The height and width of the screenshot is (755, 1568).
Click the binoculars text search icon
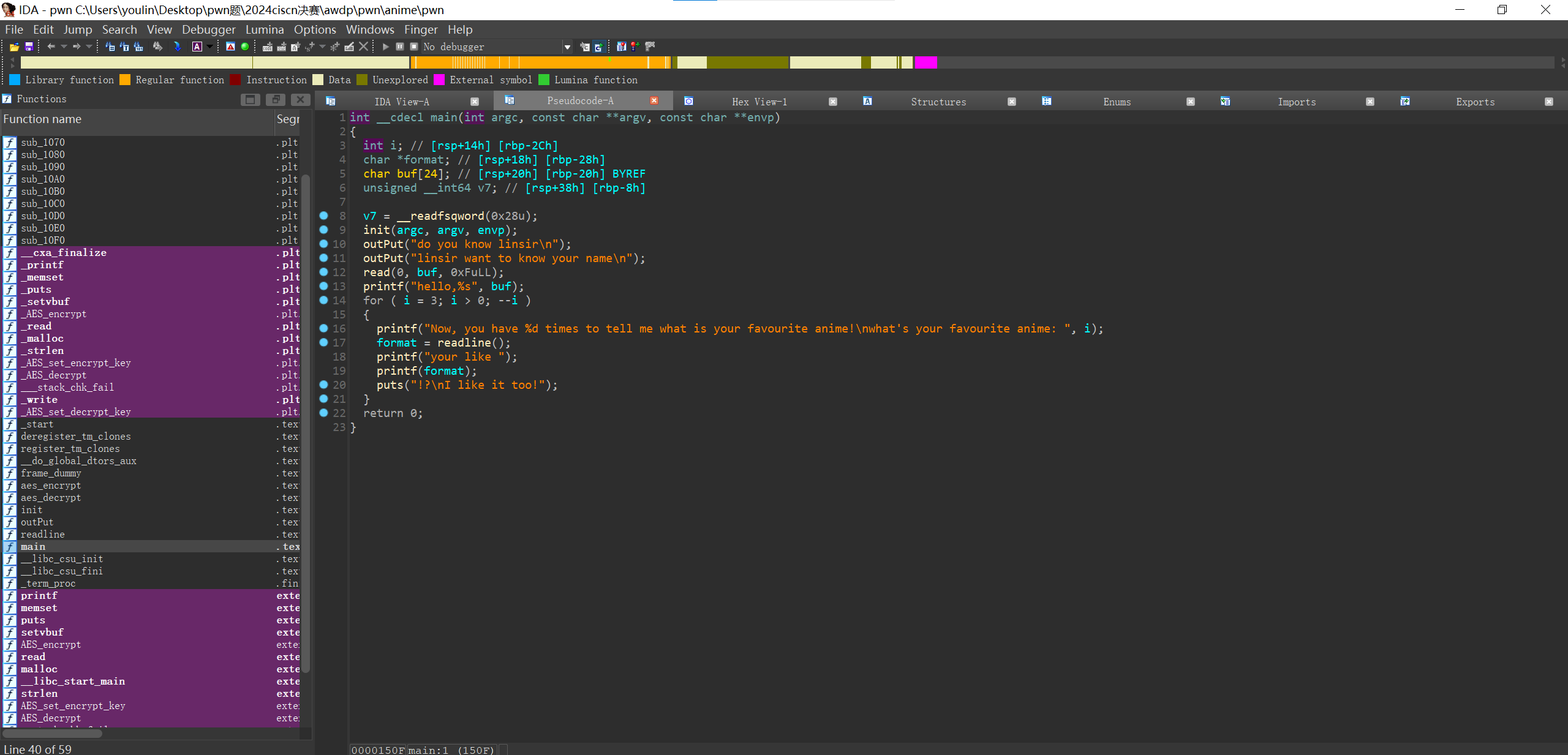[x=124, y=47]
